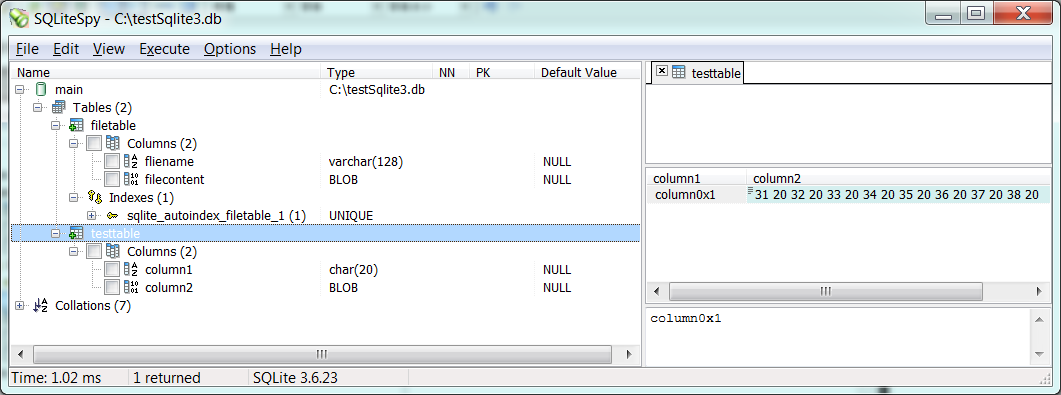Click the blob indicator icon in column2 cell
This screenshot has width=1061, height=395.
point(750,191)
